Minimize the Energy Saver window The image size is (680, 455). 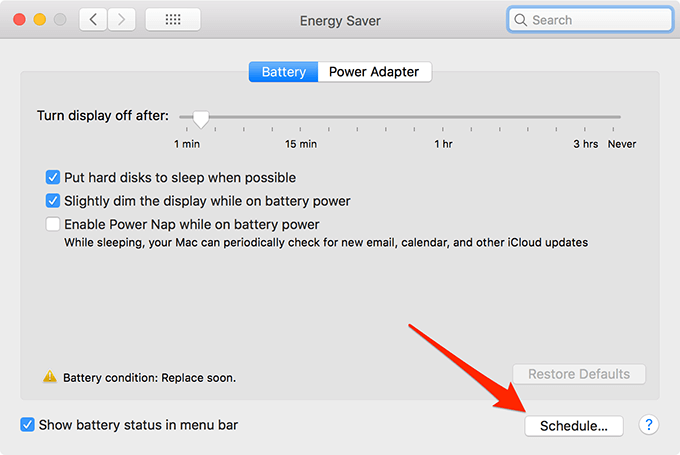click(x=40, y=20)
